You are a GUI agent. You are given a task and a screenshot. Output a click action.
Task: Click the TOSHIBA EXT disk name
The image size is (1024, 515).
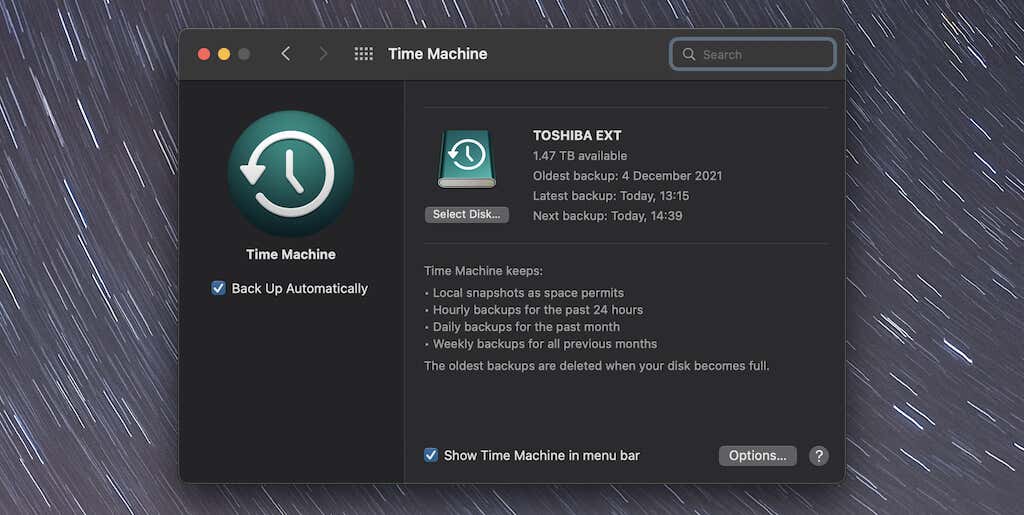(577, 136)
